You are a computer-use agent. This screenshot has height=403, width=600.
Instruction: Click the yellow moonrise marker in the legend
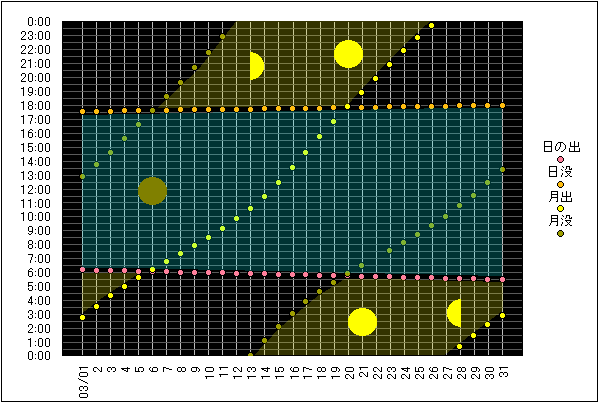tap(560, 209)
